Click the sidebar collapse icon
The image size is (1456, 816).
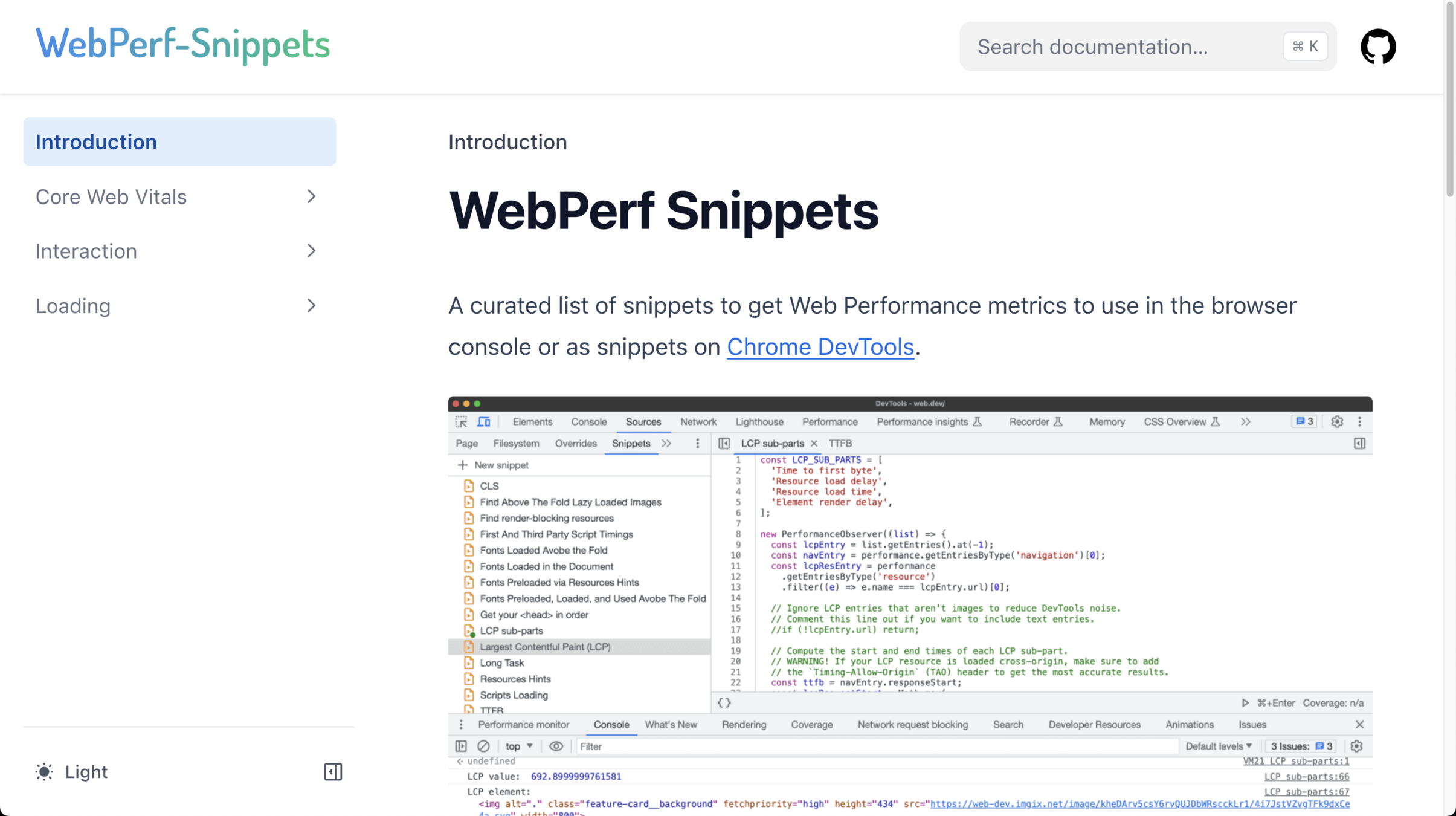pyautogui.click(x=333, y=771)
